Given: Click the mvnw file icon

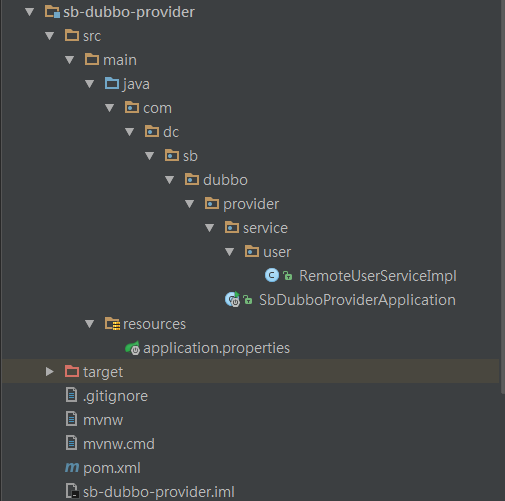Looking at the screenshot, I should [71, 419].
